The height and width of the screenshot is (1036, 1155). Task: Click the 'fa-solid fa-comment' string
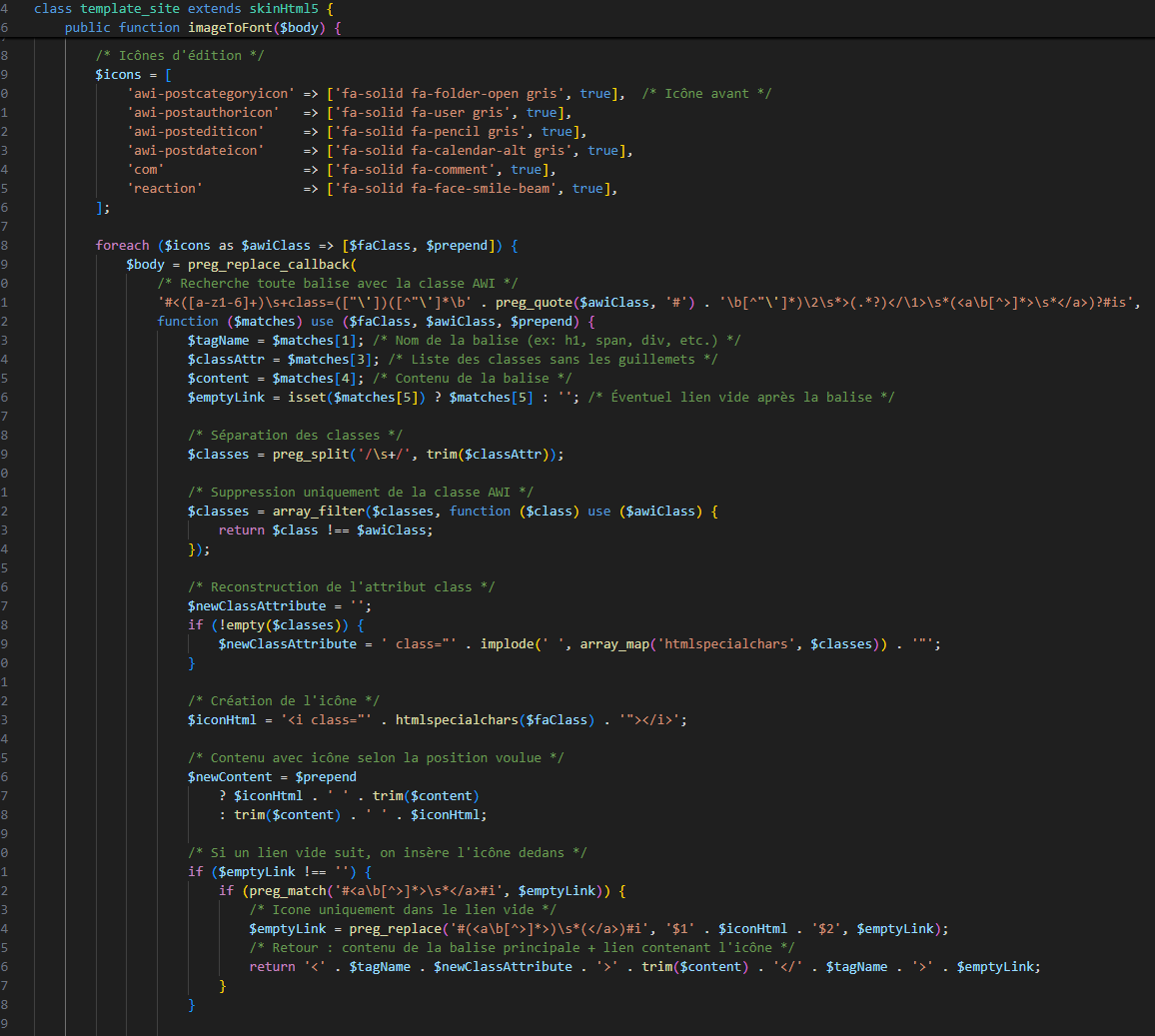point(416,170)
